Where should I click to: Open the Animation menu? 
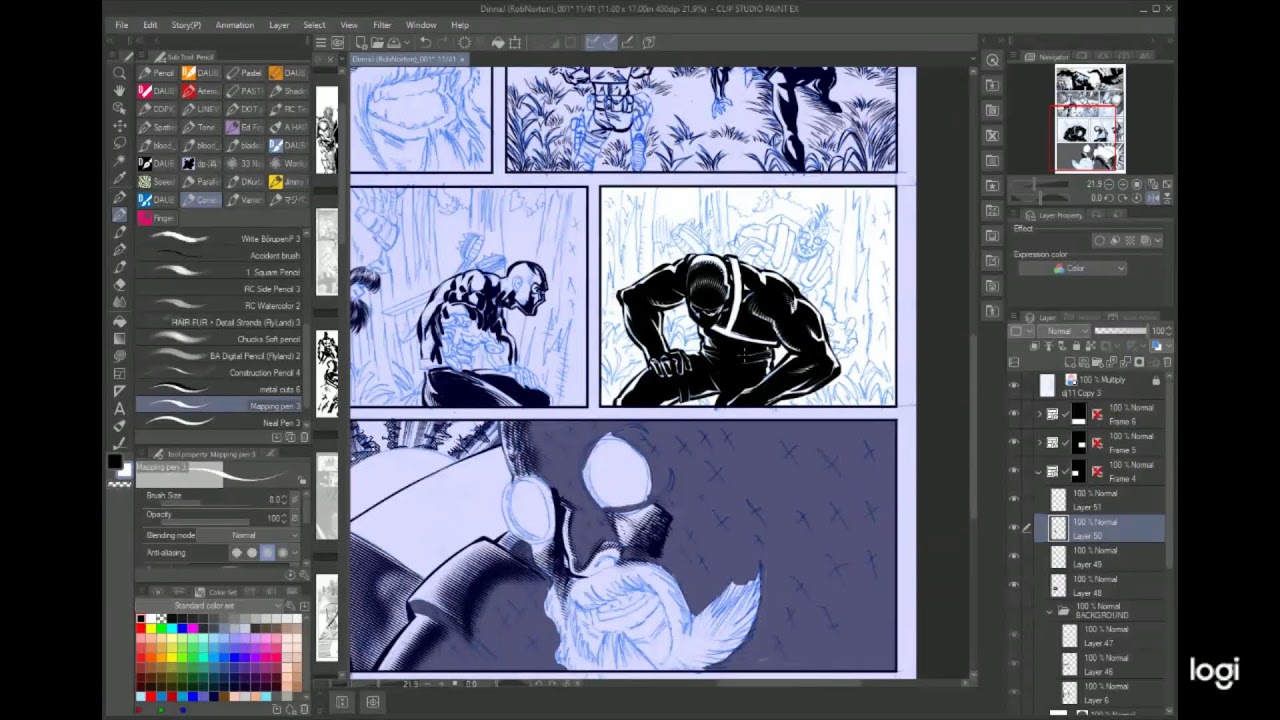pos(234,25)
